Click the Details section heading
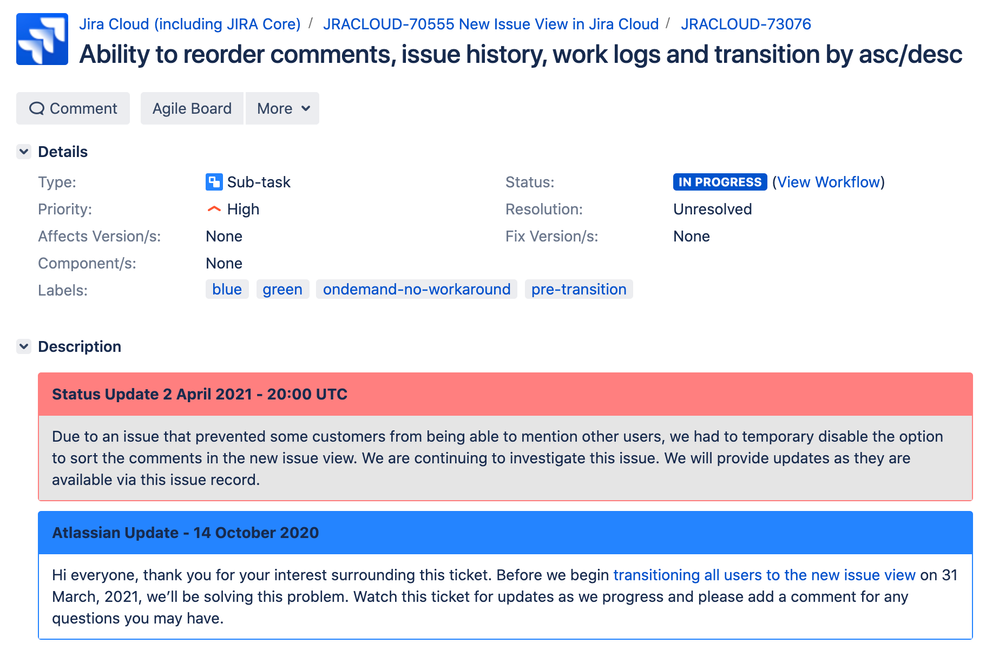This screenshot has height=655, width=999. 63,152
